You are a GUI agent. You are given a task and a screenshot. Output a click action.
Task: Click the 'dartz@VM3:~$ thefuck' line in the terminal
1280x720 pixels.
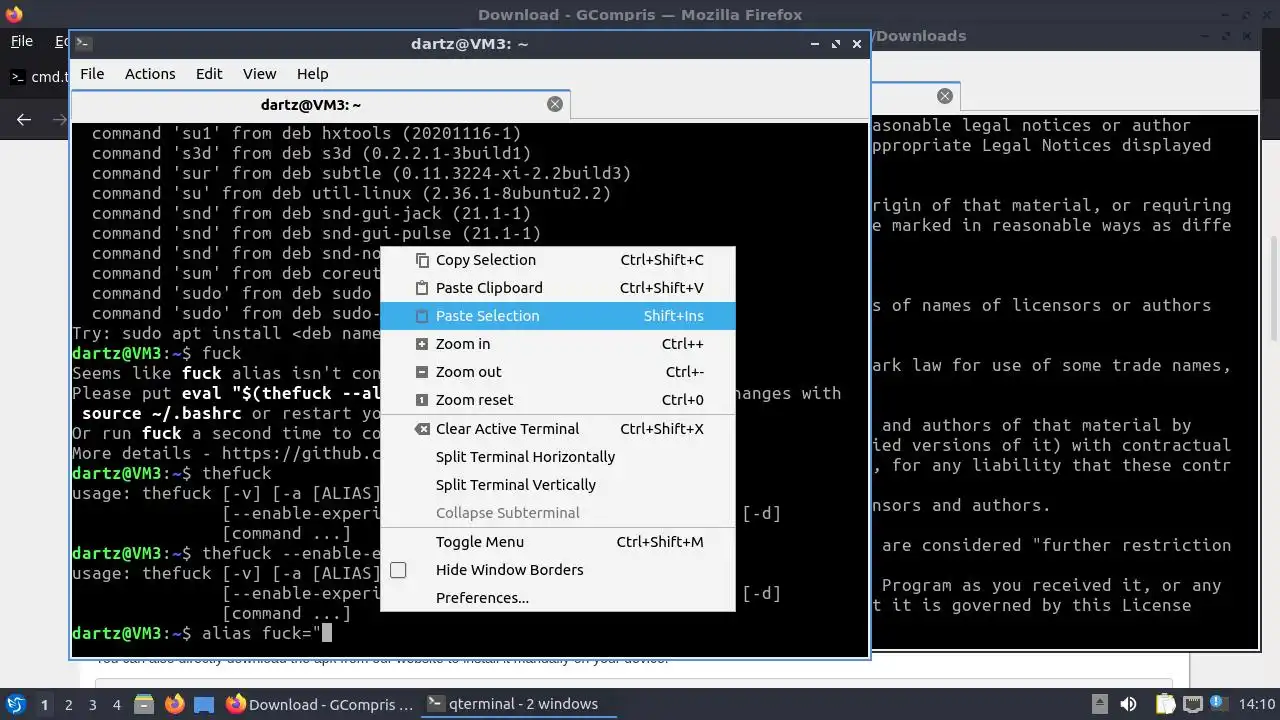[172, 473]
